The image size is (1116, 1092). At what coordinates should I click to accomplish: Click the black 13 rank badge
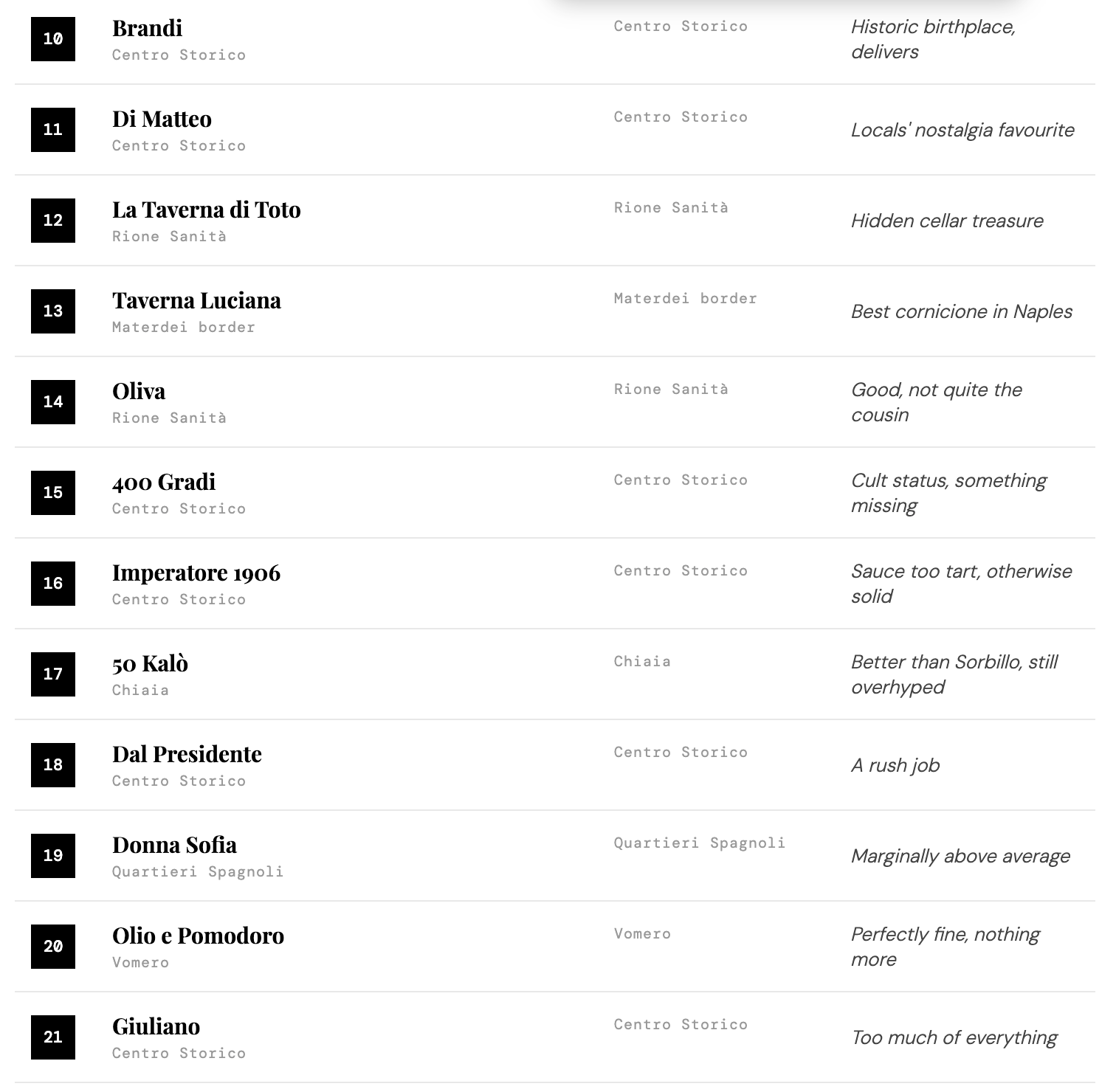point(53,311)
